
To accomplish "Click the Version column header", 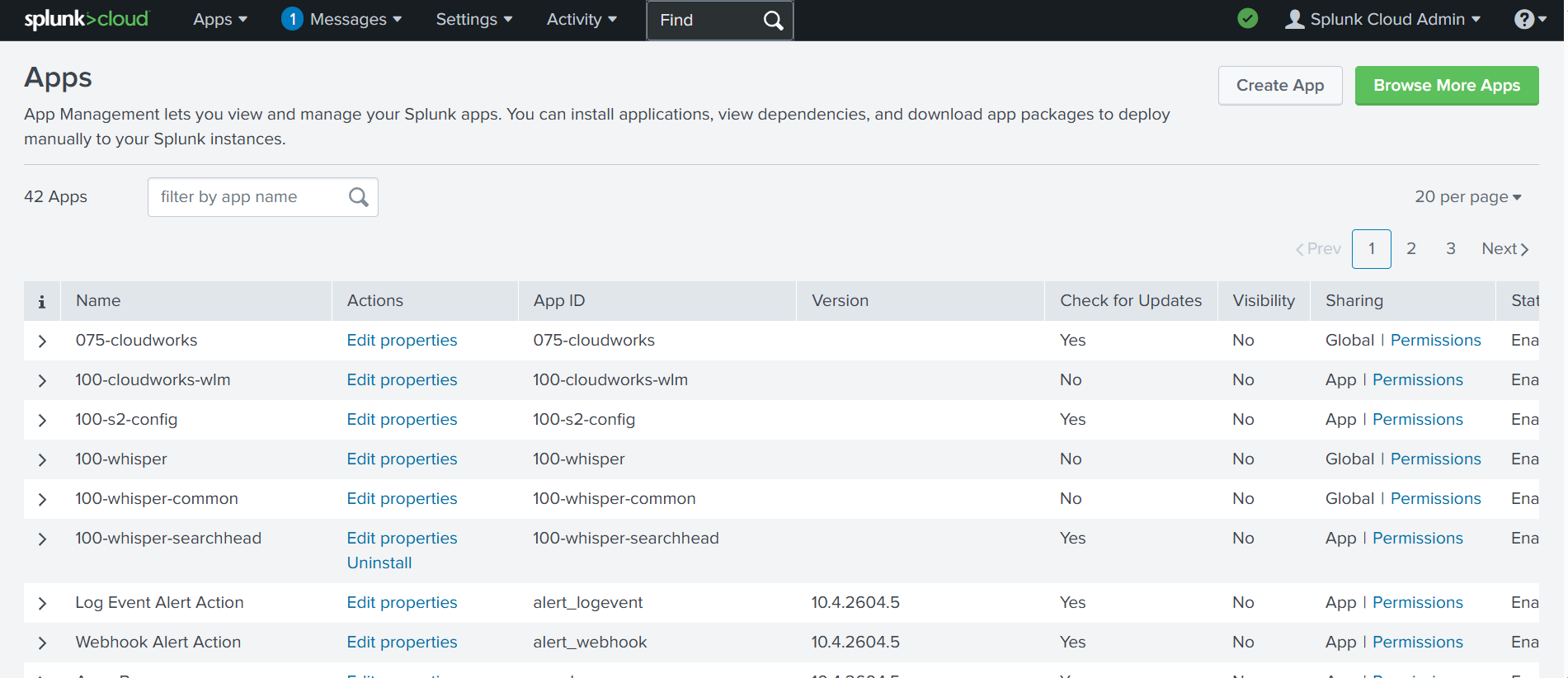I will pyautogui.click(x=921, y=300).
